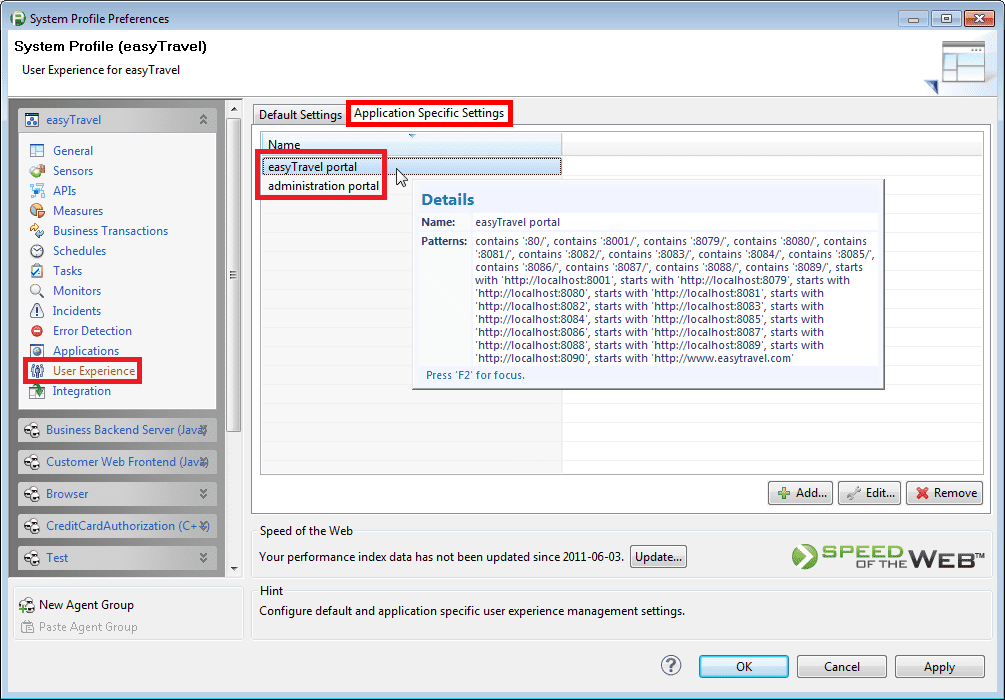This screenshot has height=700, width=1005.
Task: Click the Measures icon
Action: pos(37,210)
